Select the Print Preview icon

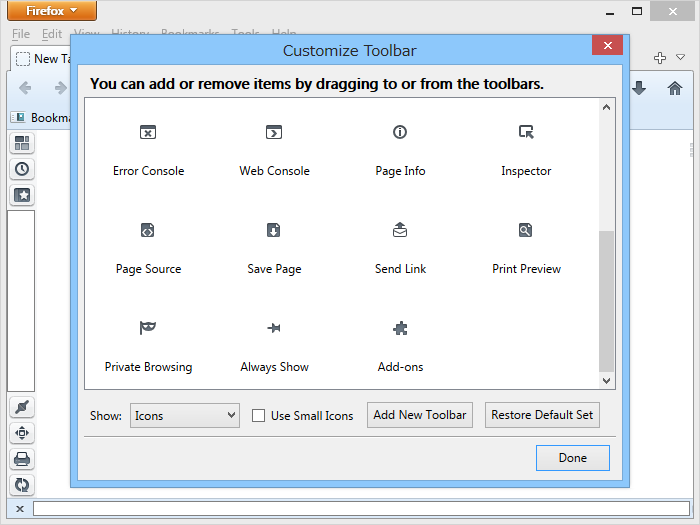[x=526, y=230]
